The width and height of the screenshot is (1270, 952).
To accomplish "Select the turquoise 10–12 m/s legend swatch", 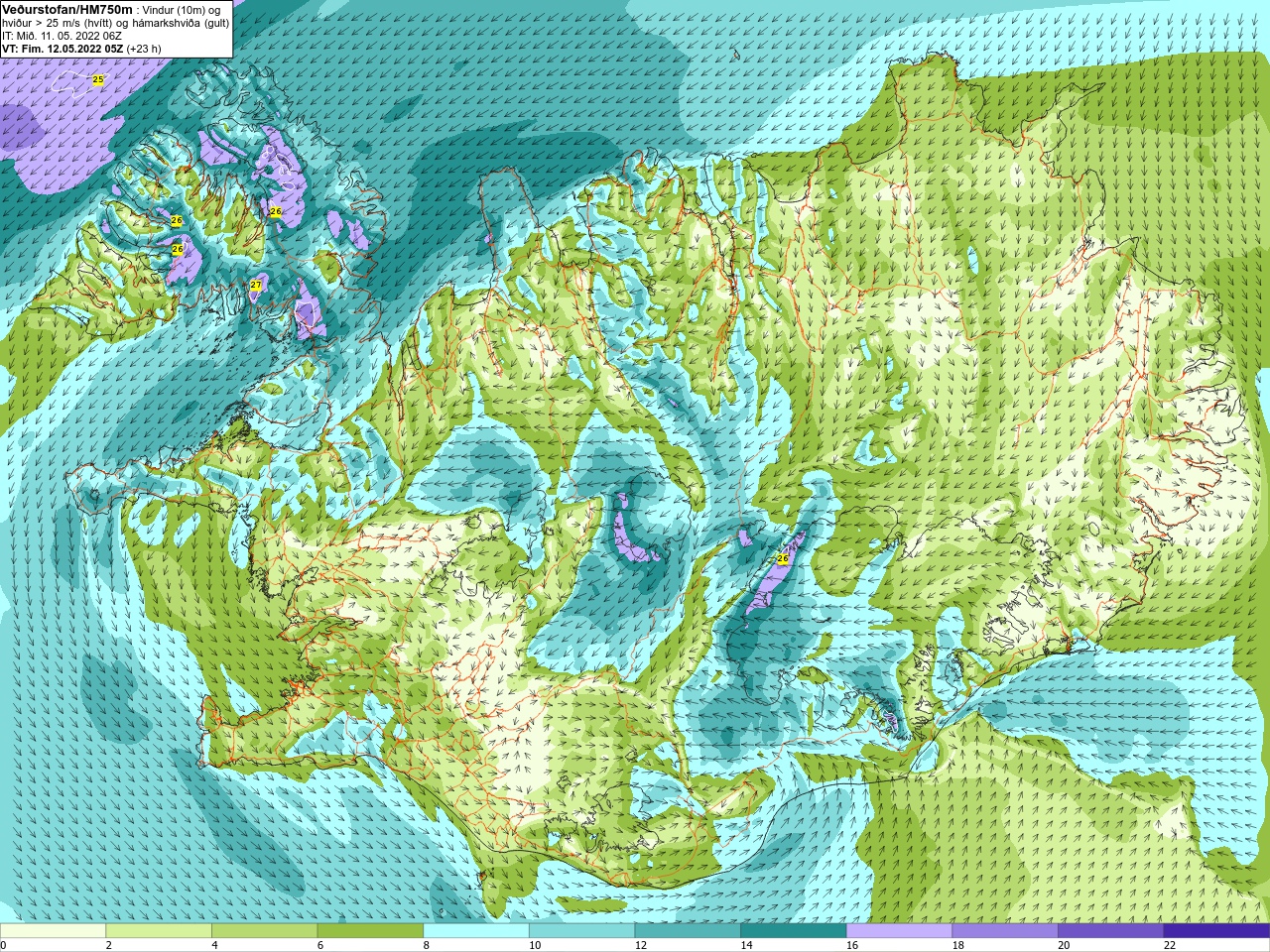I will [581, 931].
